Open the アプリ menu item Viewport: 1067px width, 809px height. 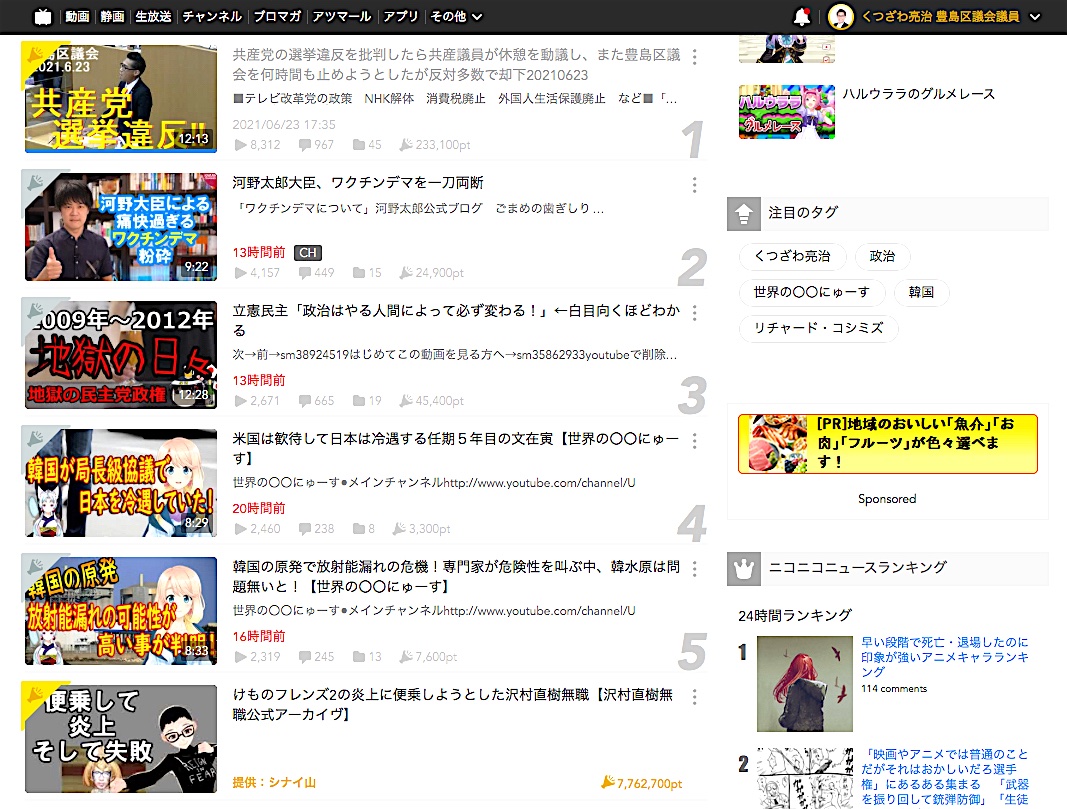click(401, 16)
